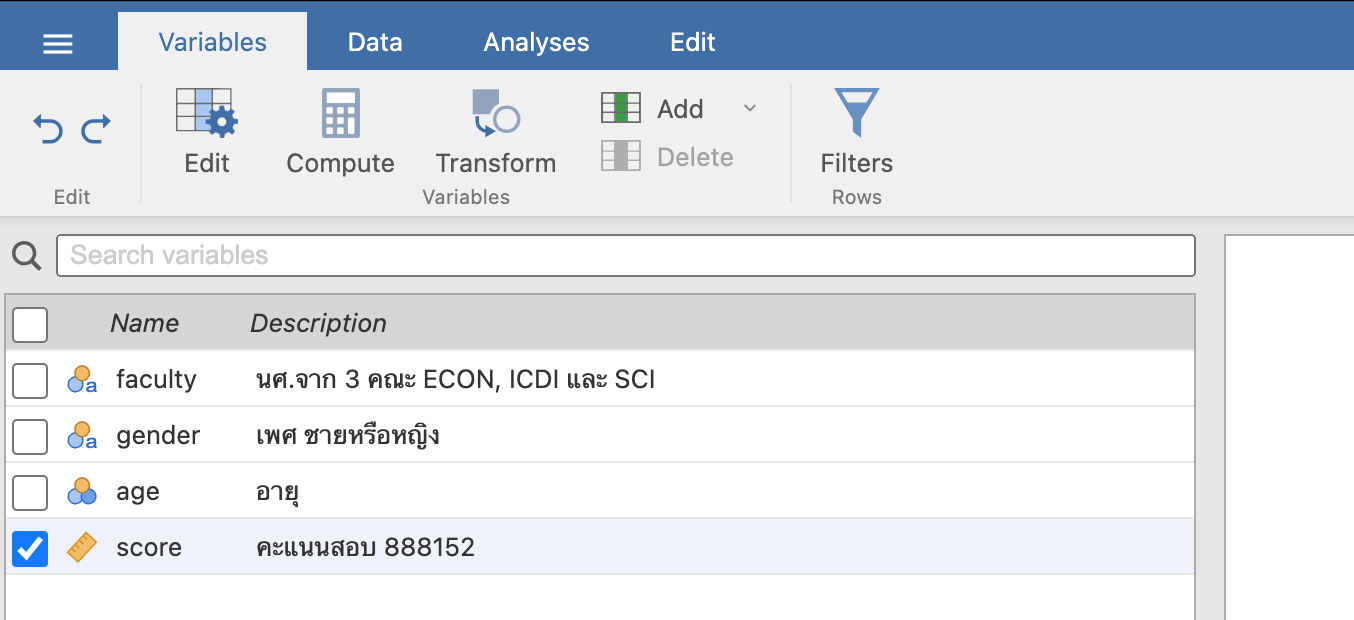Tick the gender variable checkbox

pos(30,436)
